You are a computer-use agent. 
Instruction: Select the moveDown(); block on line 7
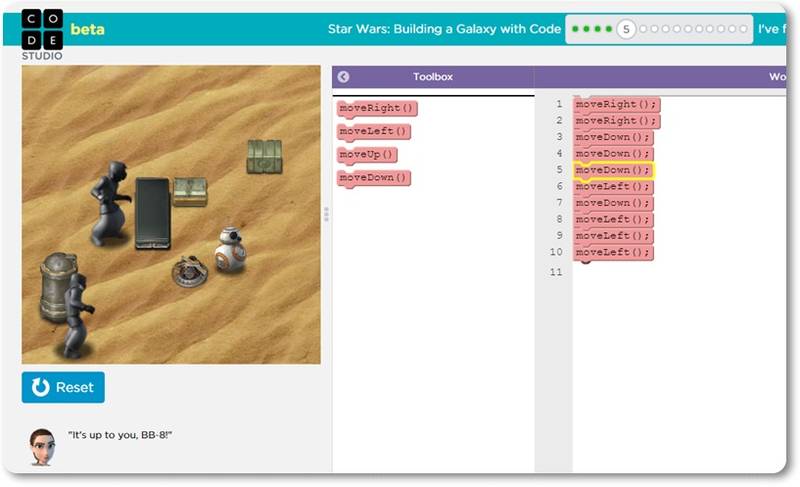click(613, 203)
